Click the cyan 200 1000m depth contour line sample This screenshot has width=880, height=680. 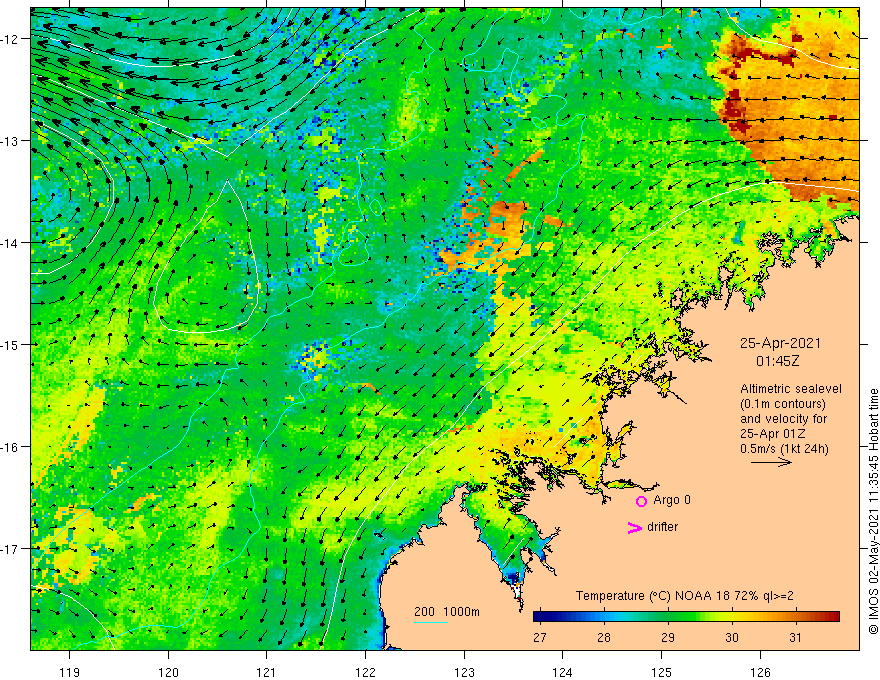430,622
